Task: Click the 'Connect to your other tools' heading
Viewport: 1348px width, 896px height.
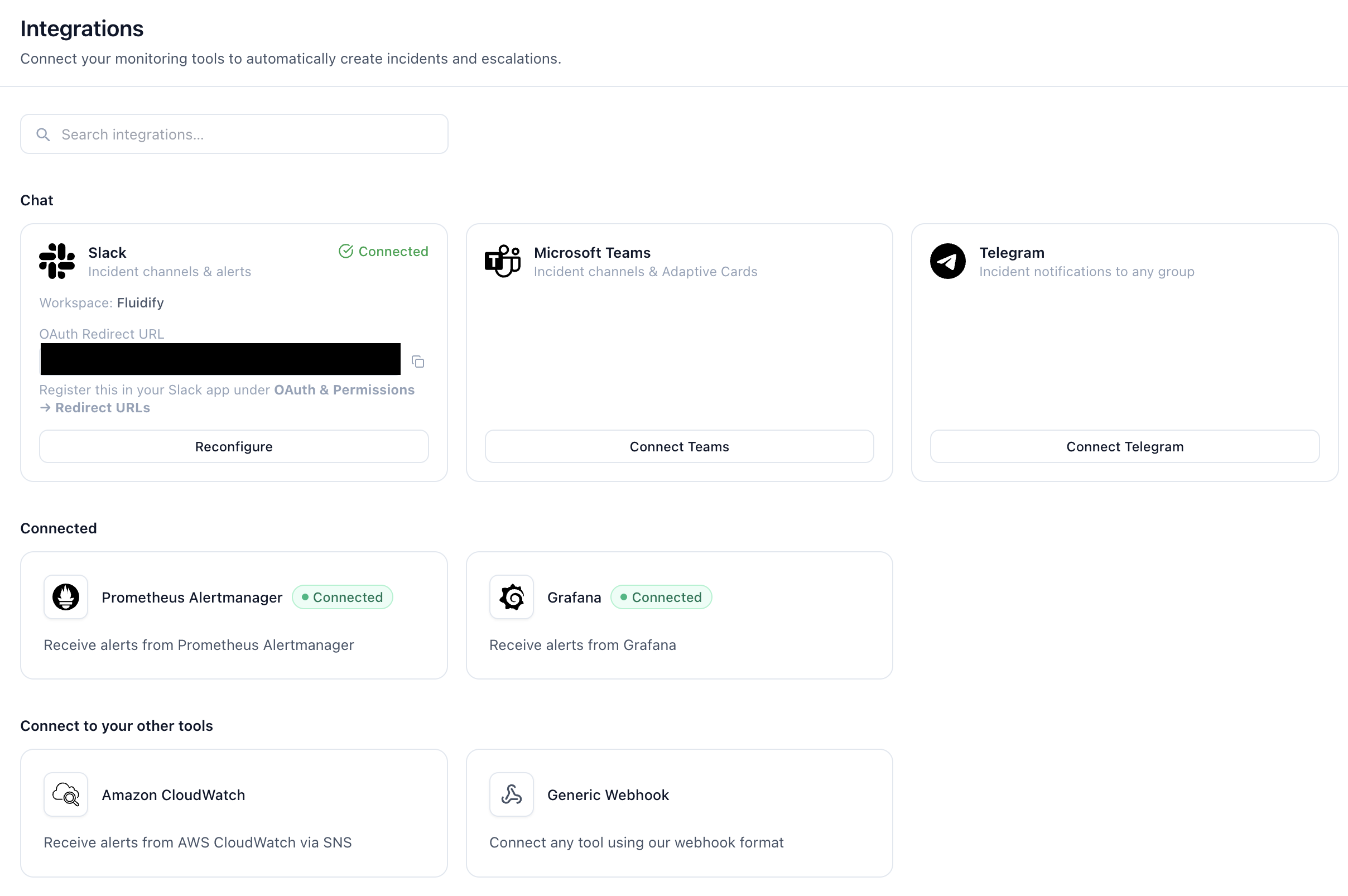Action: coord(117,726)
